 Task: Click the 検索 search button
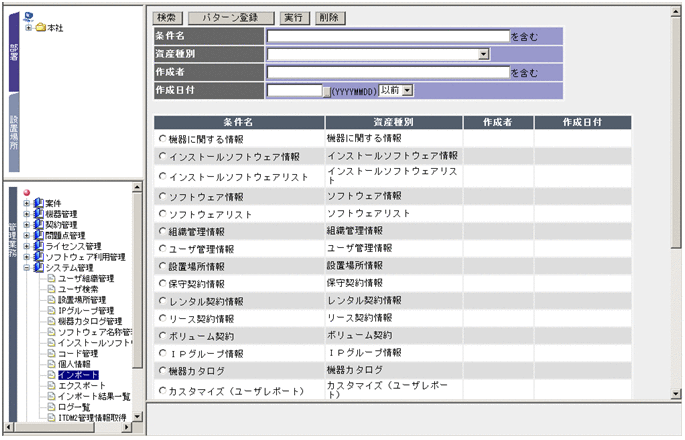click(x=167, y=18)
